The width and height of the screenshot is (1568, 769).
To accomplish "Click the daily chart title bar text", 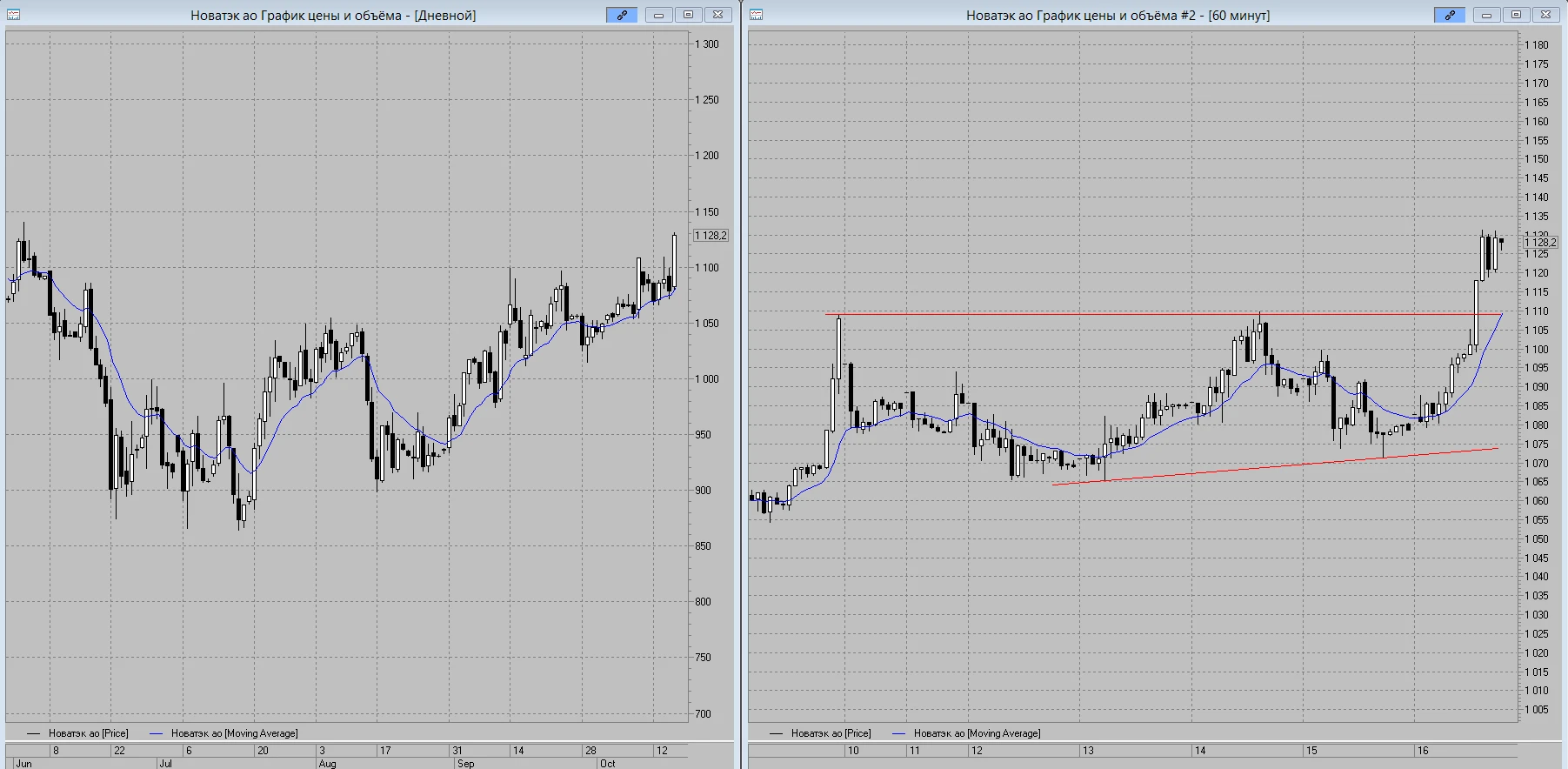I will (333, 16).
